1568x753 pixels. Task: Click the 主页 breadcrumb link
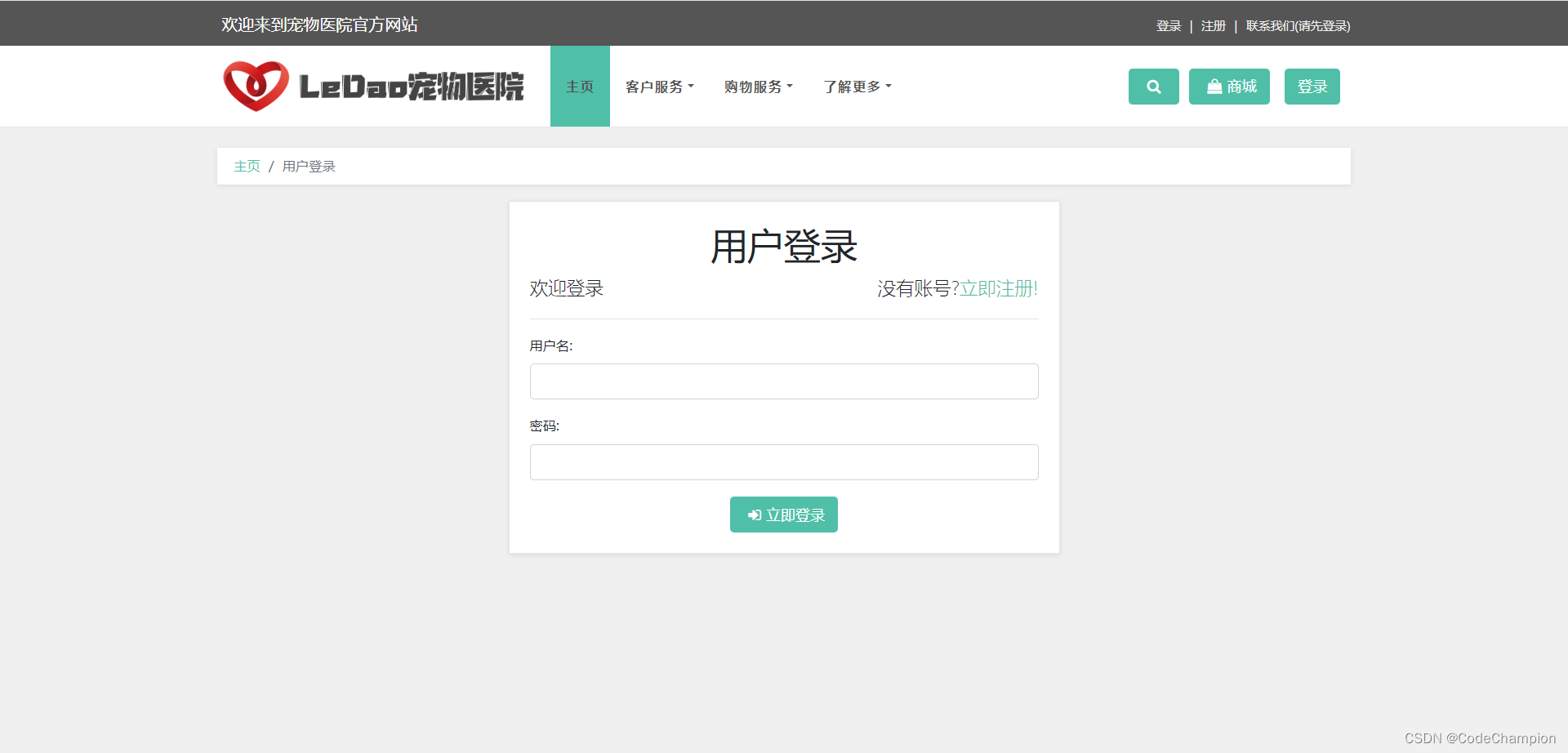tap(247, 166)
